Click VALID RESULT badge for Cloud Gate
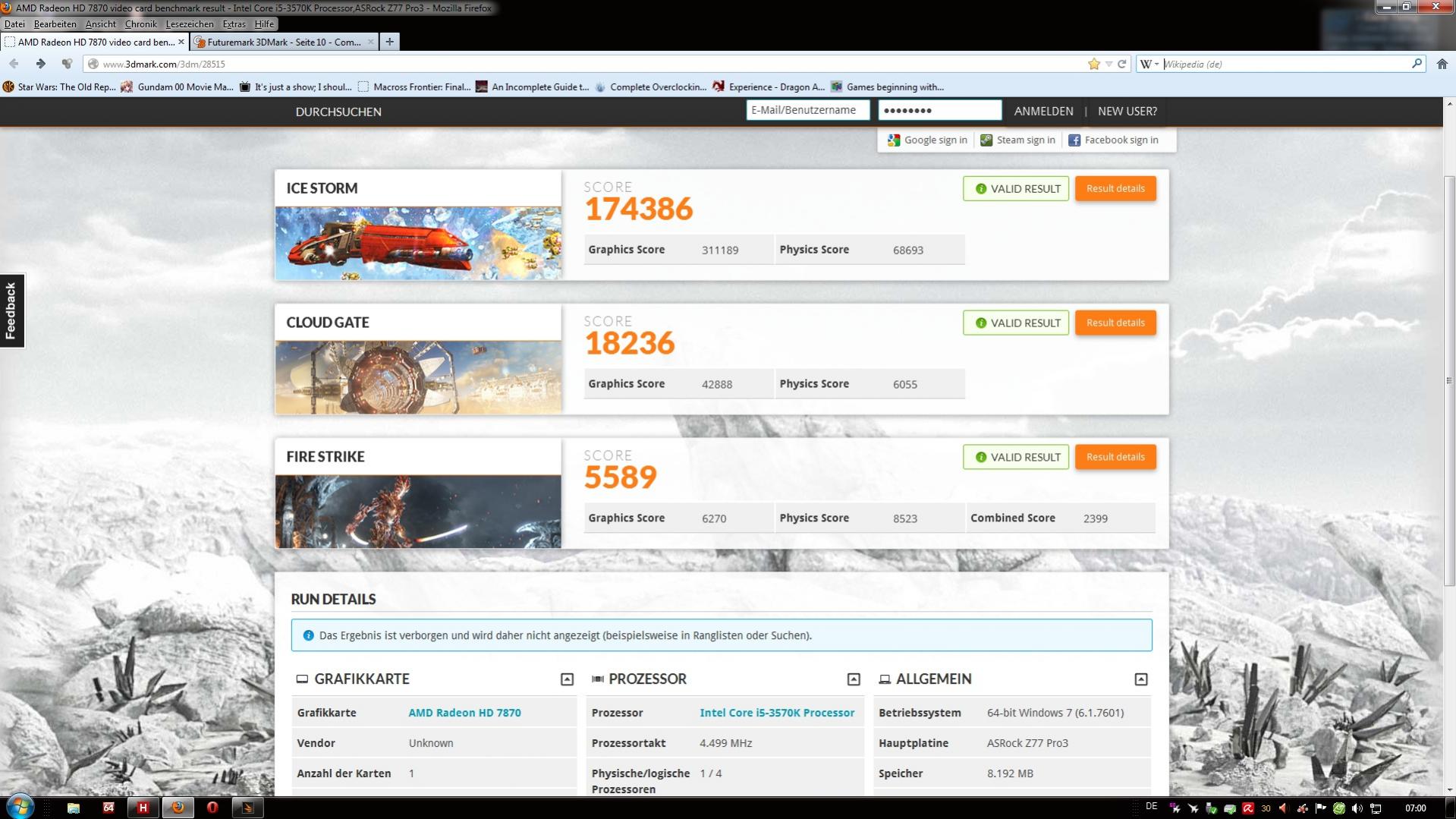Image resolution: width=1456 pixels, height=819 pixels. point(1016,323)
